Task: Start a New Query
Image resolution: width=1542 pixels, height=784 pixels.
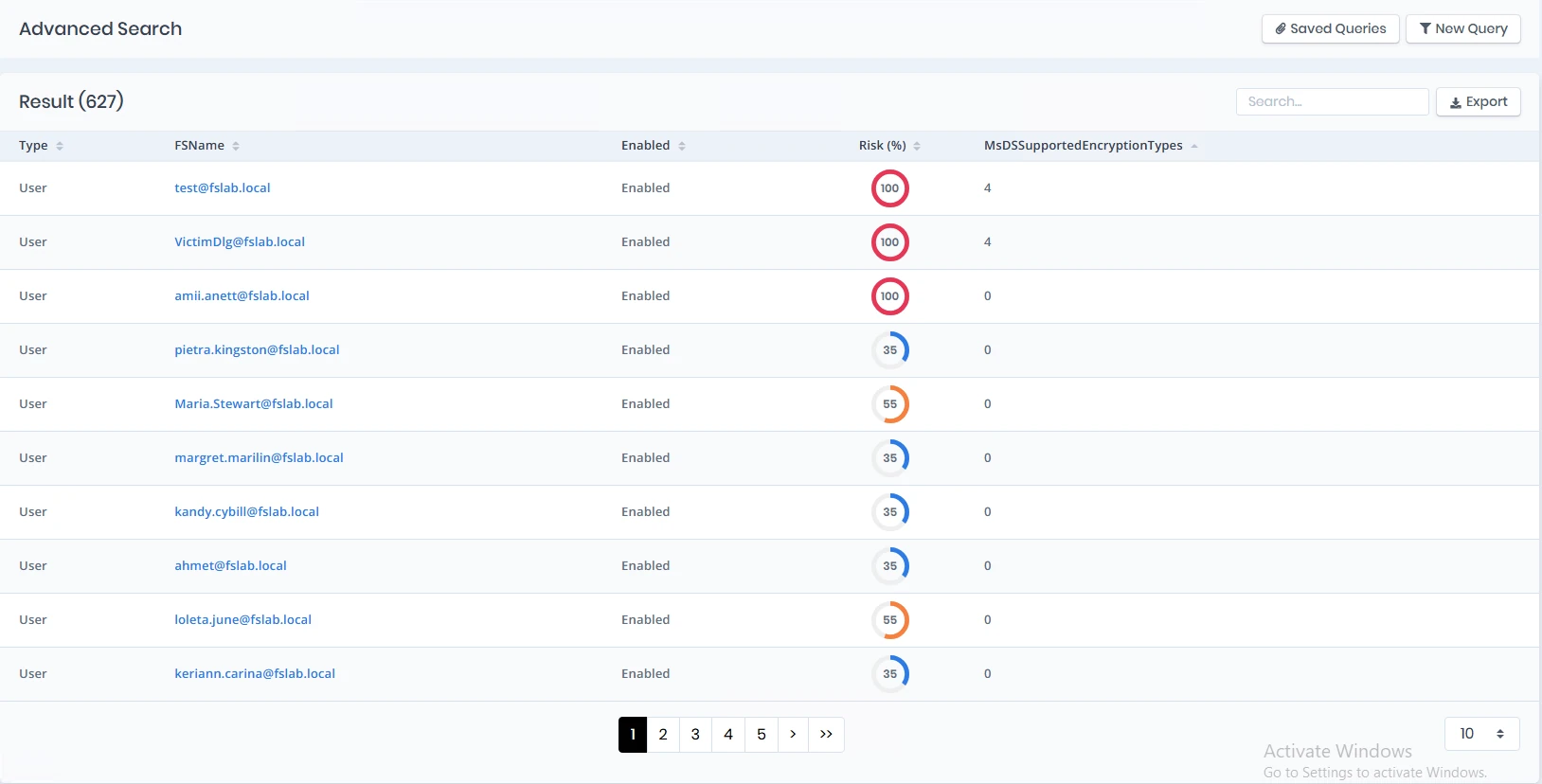Action: 1462,28
